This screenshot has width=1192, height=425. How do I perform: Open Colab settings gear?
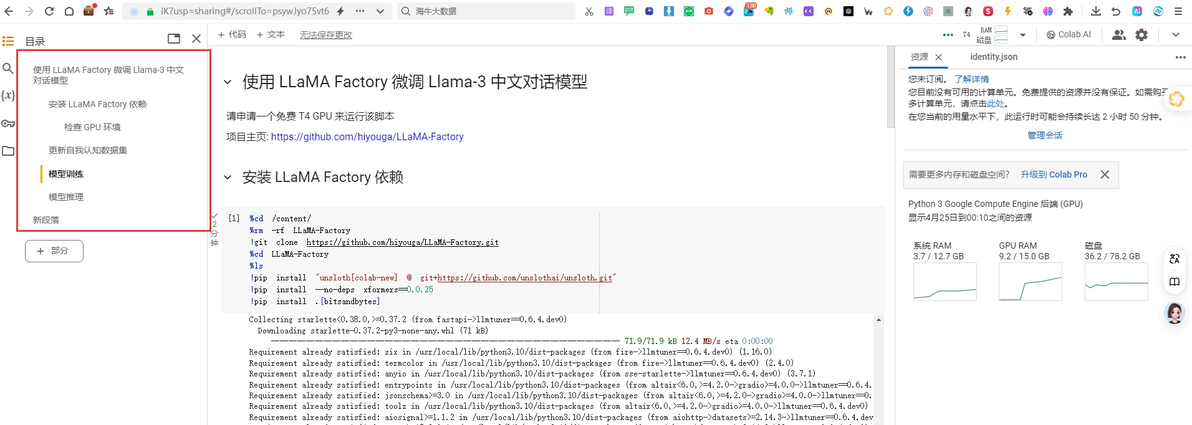[x=1141, y=35]
